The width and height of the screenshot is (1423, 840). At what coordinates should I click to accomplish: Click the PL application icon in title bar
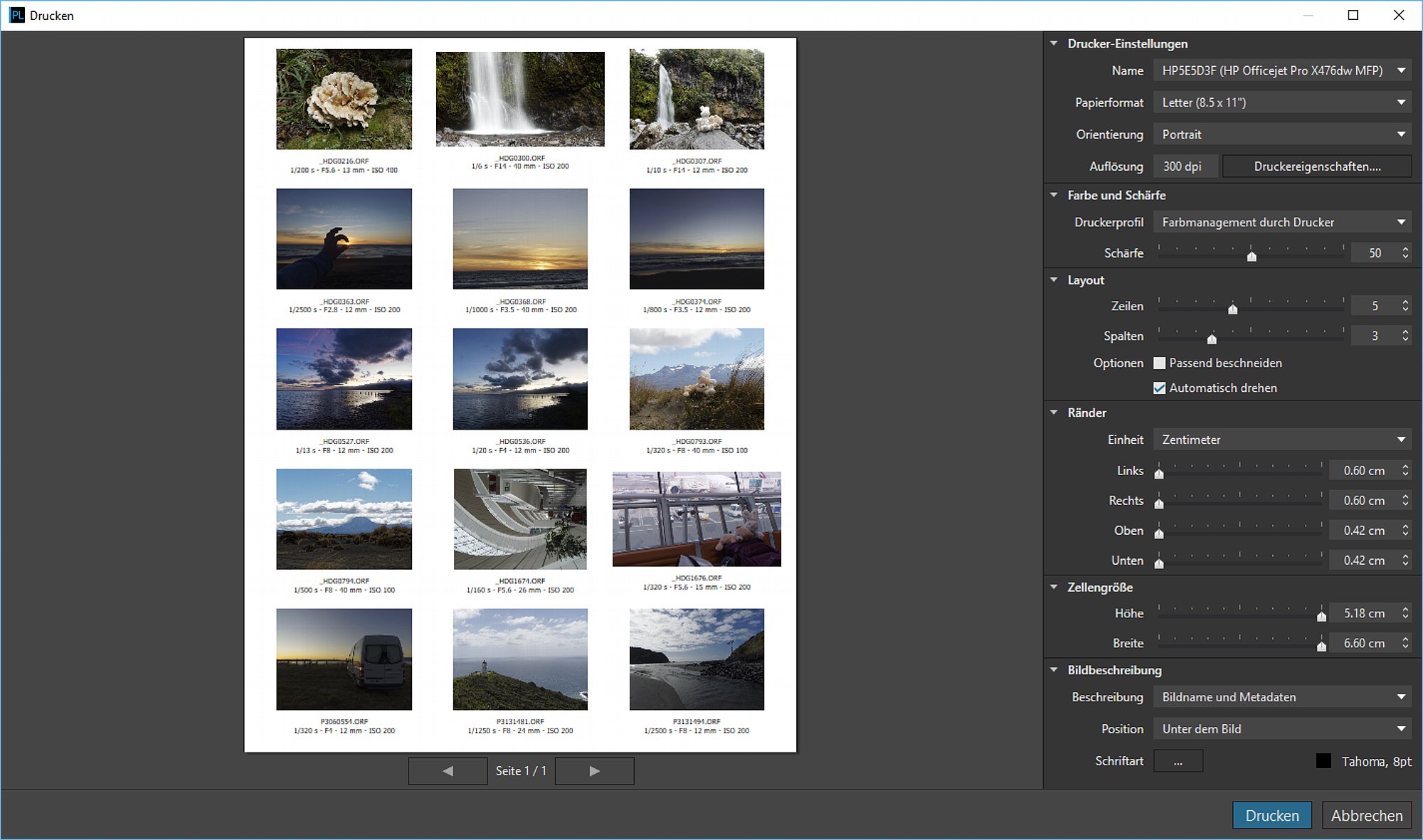[x=16, y=15]
